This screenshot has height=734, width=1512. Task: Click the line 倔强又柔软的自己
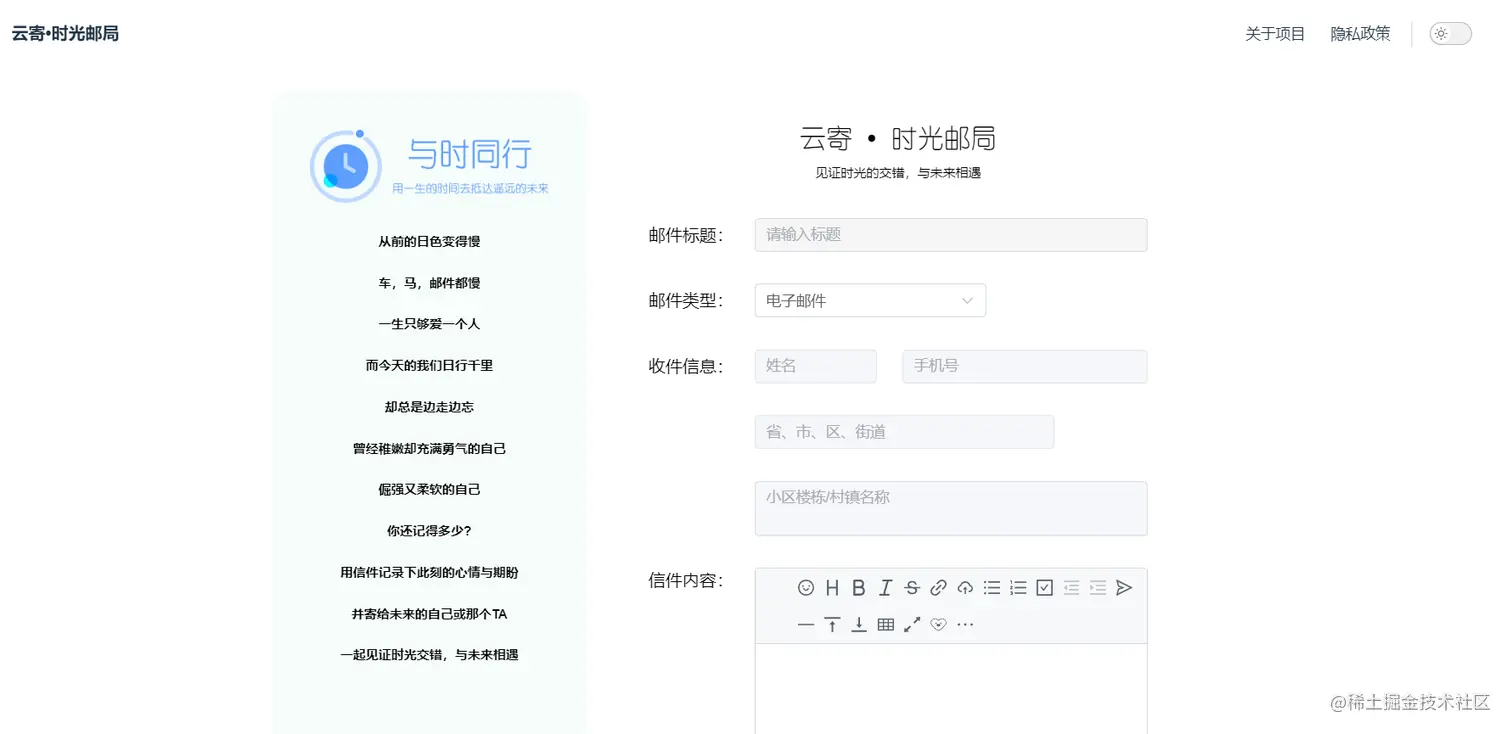tap(429, 490)
